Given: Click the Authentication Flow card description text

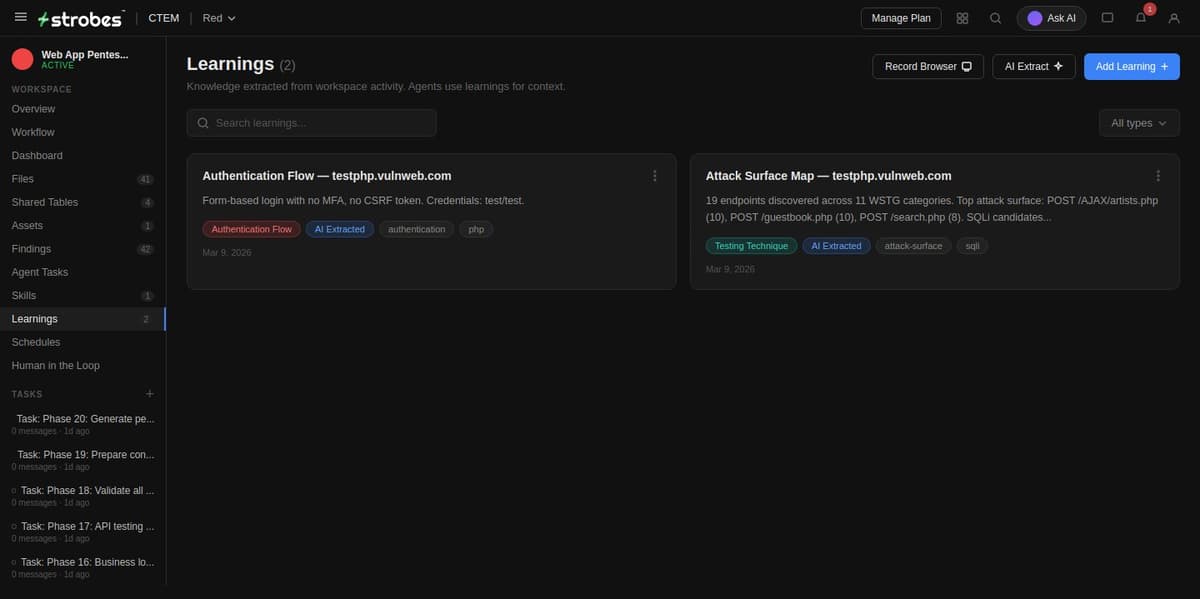Looking at the screenshot, I should pyautogui.click(x=363, y=201).
